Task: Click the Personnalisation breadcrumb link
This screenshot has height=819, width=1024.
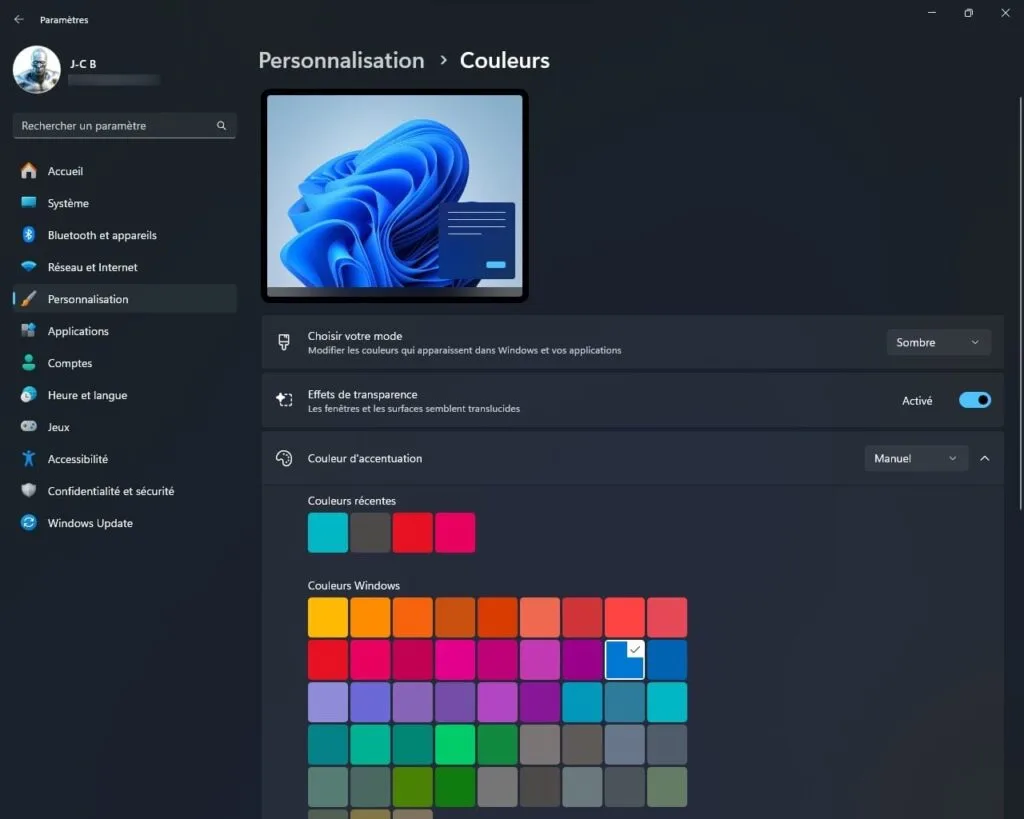Action: pos(342,60)
